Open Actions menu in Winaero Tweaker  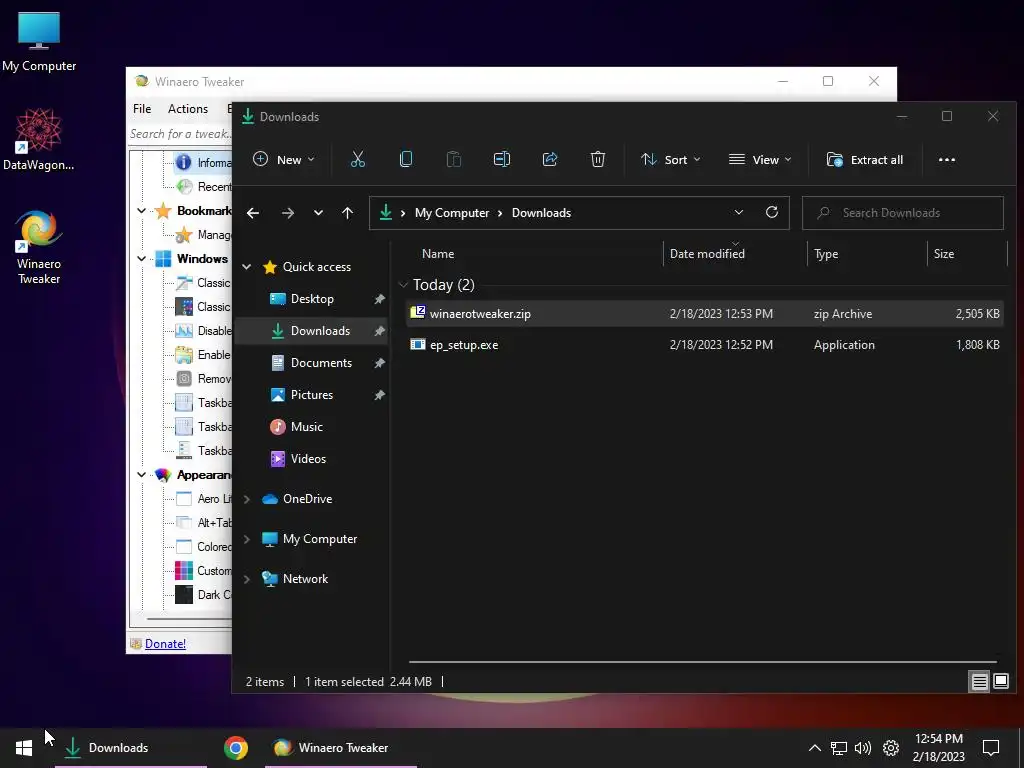(x=187, y=108)
